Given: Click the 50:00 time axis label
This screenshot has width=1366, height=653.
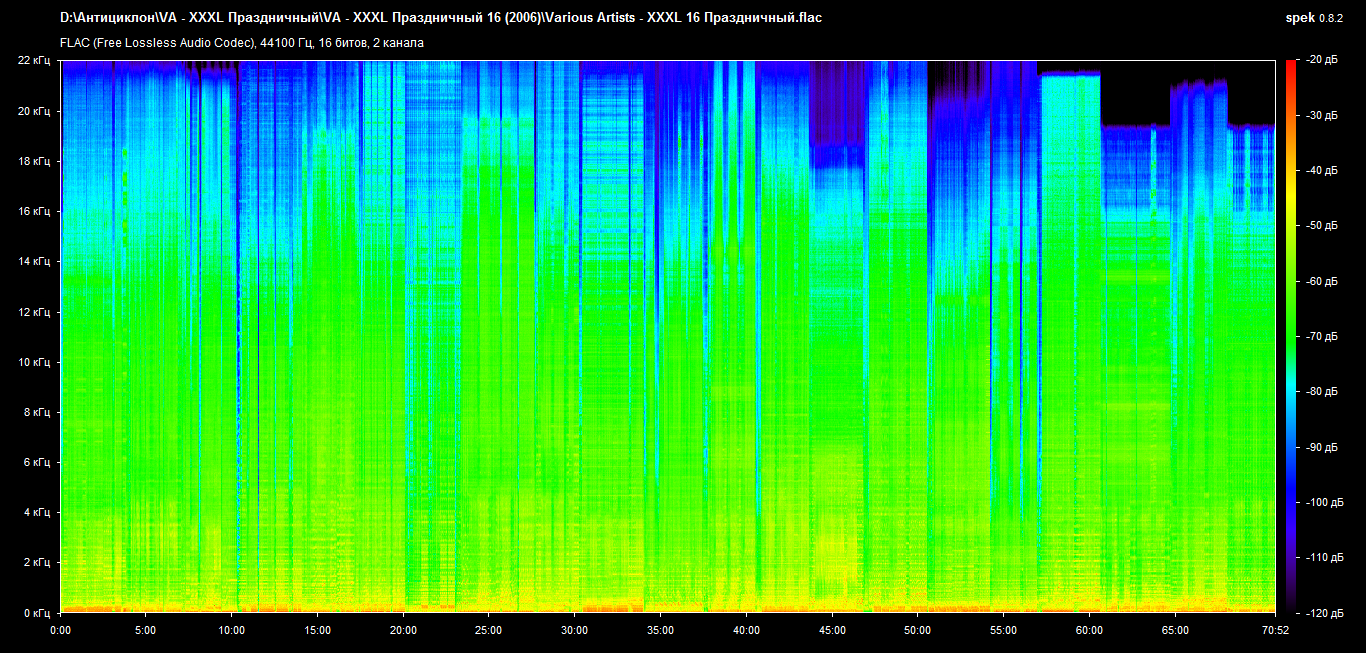Looking at the screenshot, I should (918, 630).
